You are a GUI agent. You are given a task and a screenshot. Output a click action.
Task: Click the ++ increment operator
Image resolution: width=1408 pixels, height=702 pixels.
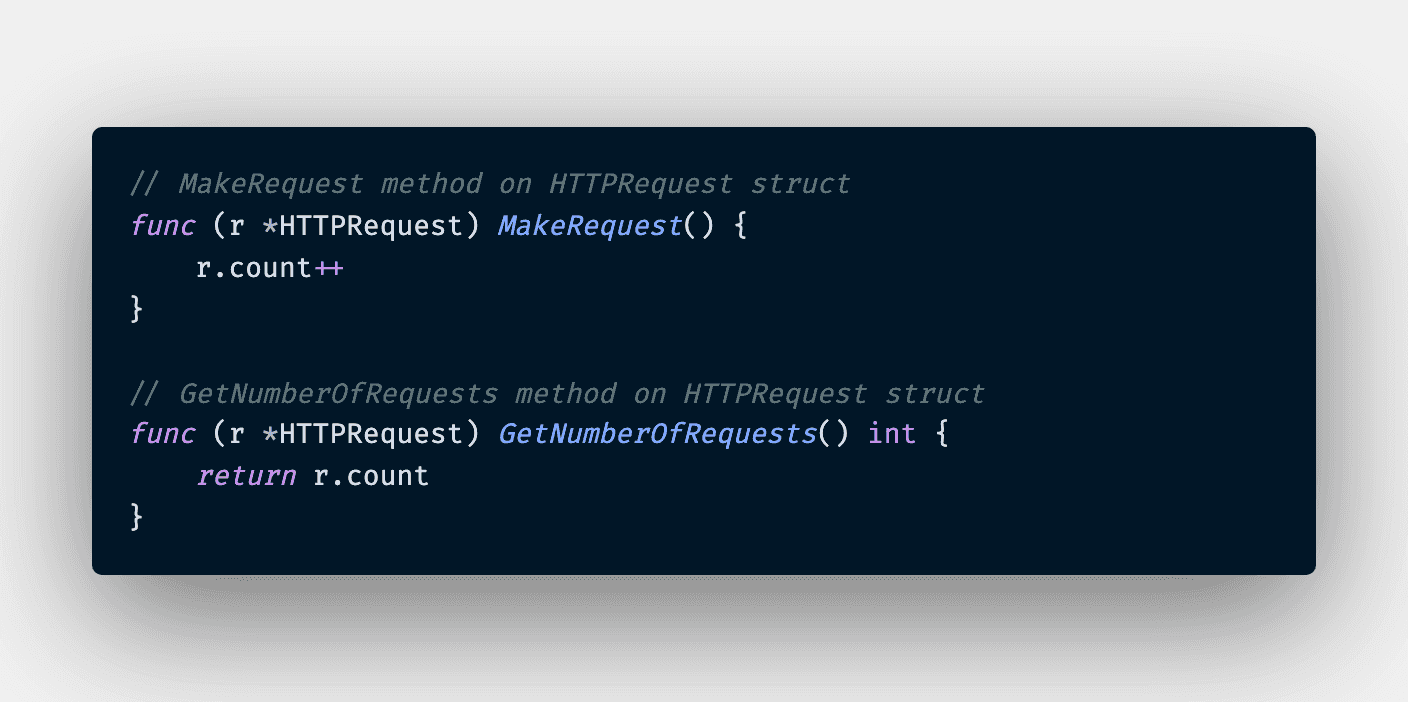click(329, 268)
